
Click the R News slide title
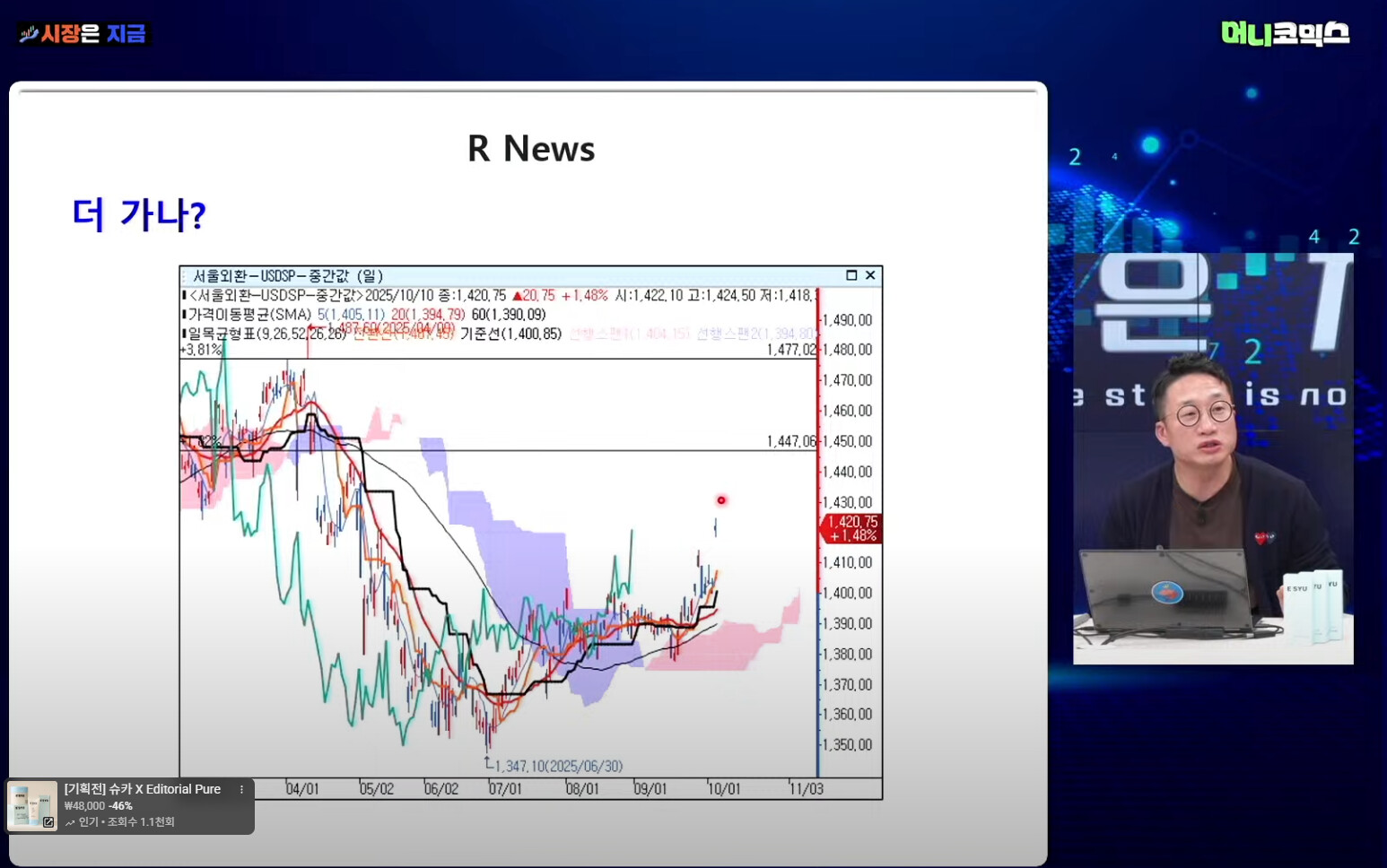[x=531, y=149]
